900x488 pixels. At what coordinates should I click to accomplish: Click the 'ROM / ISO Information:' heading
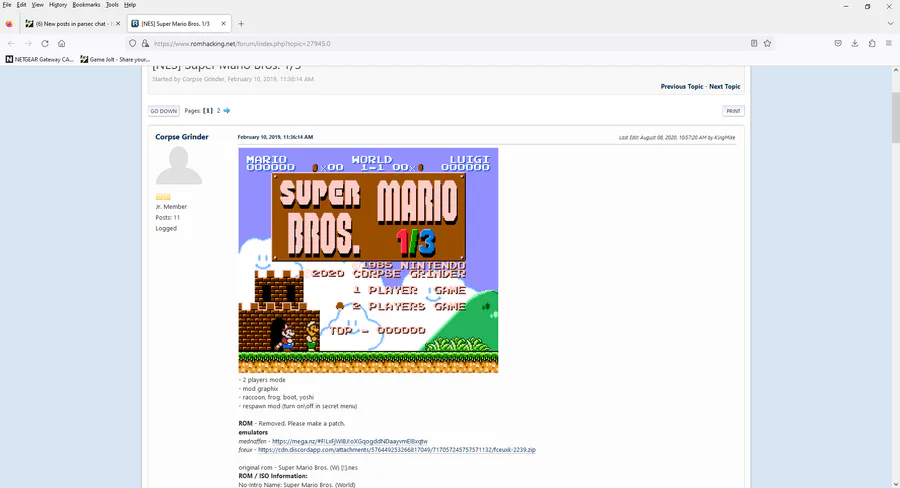[273, 476]
